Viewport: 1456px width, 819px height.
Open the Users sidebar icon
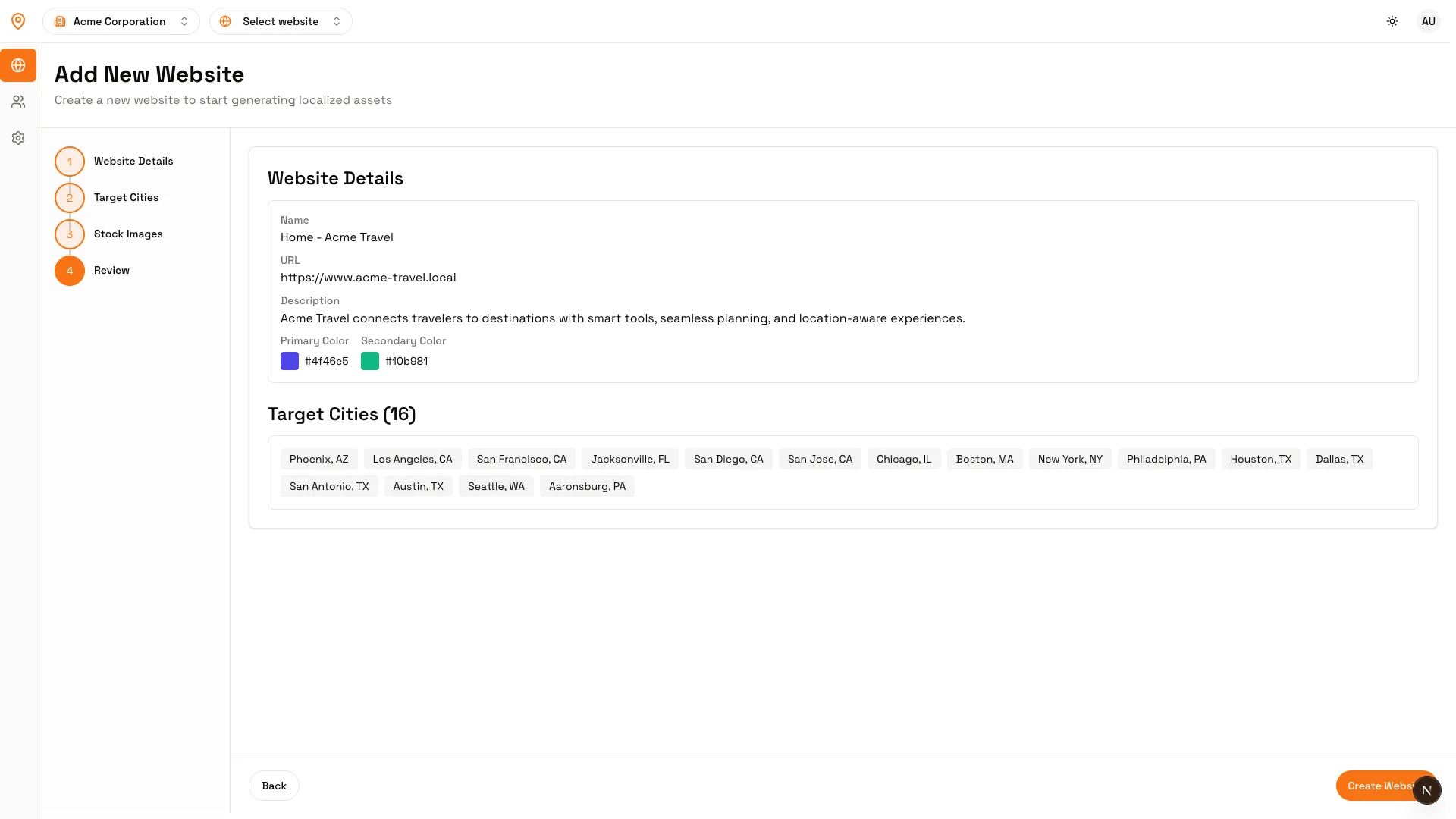[x=18, y=102]
